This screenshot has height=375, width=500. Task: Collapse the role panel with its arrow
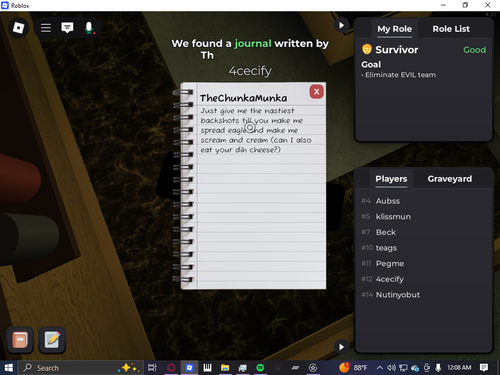point(341,25)
